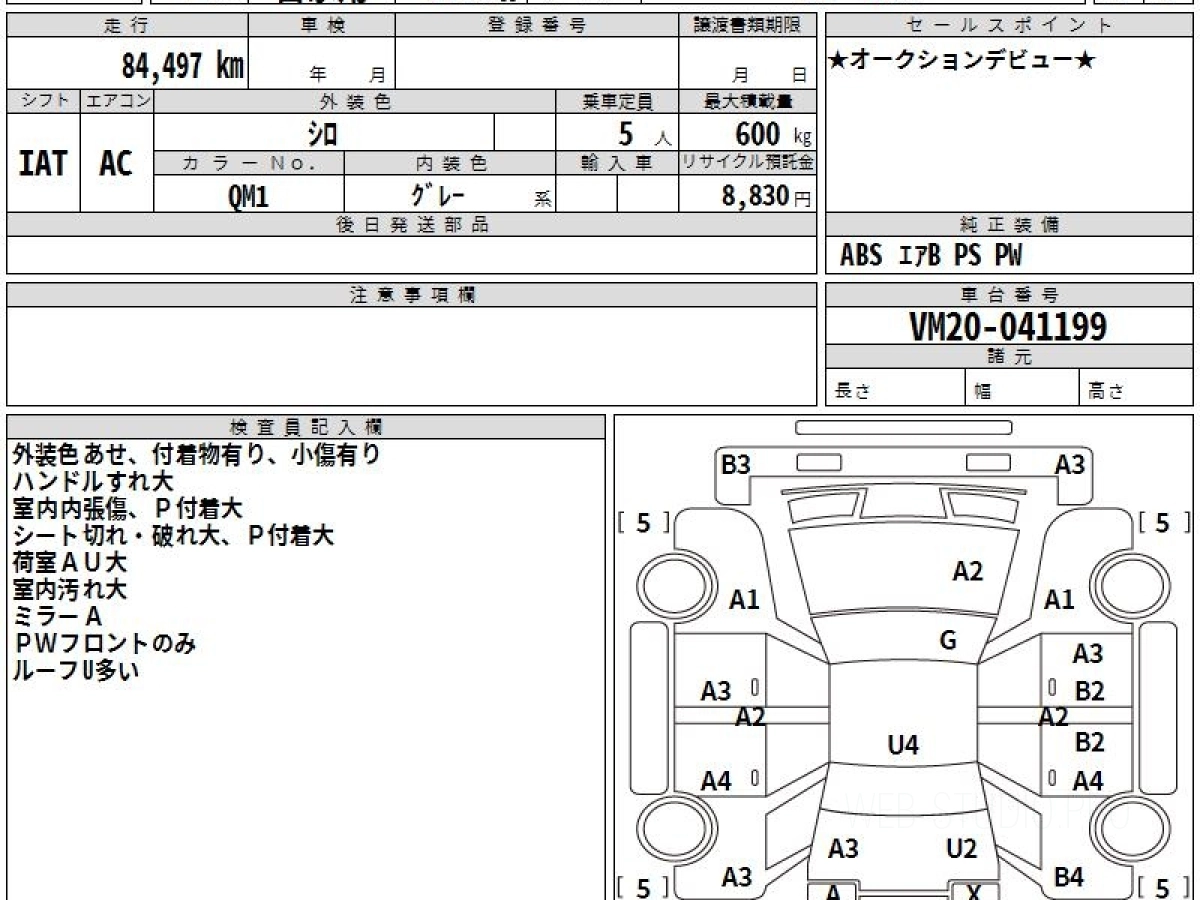
Task: Click the 後日発送部品 header
Action: pyautogui.click(x=412, y=225)
